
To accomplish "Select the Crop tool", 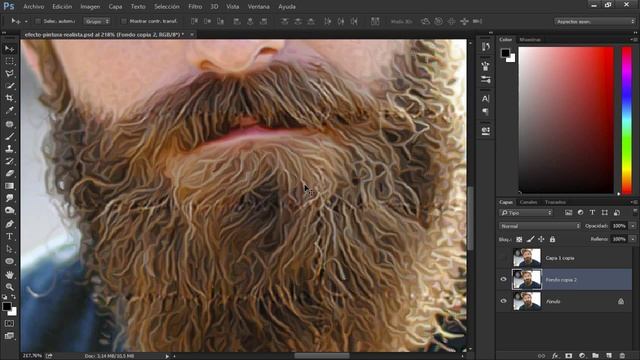I will pyautogui.click(x=9, y=98).
